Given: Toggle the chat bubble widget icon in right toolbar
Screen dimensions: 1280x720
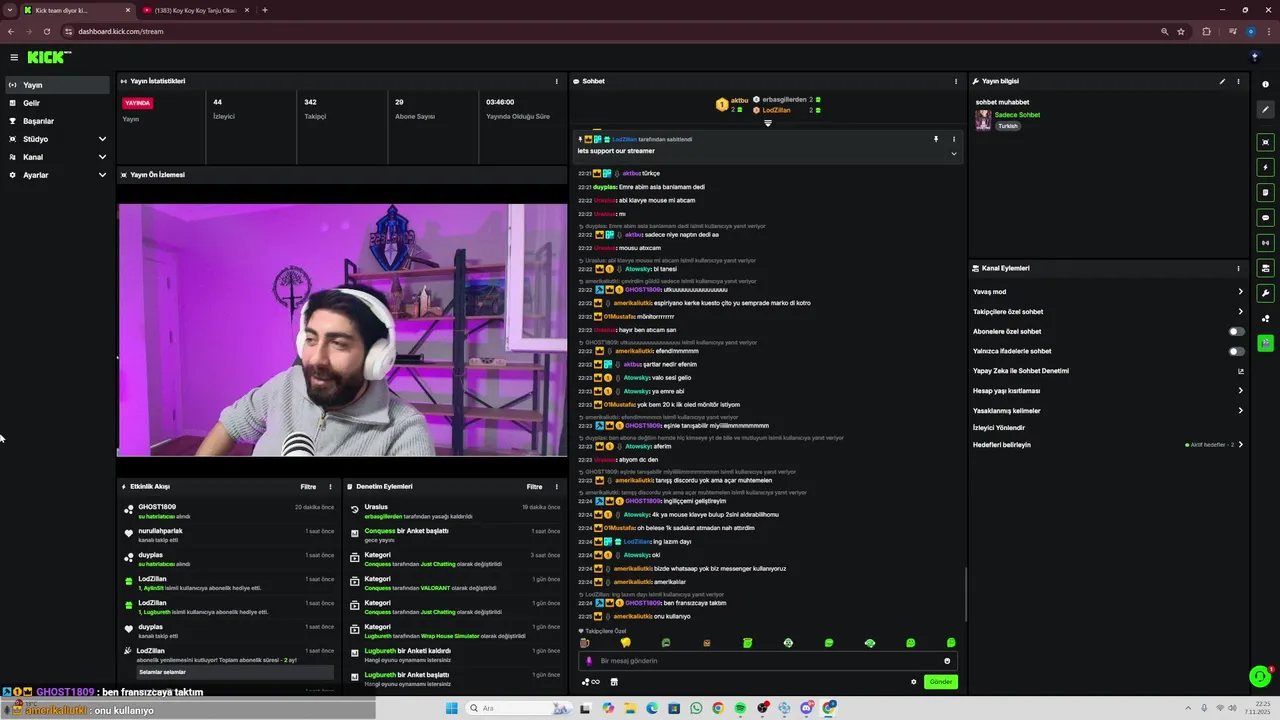Looking at the screenshot, I should click(x=1266, y=217).
